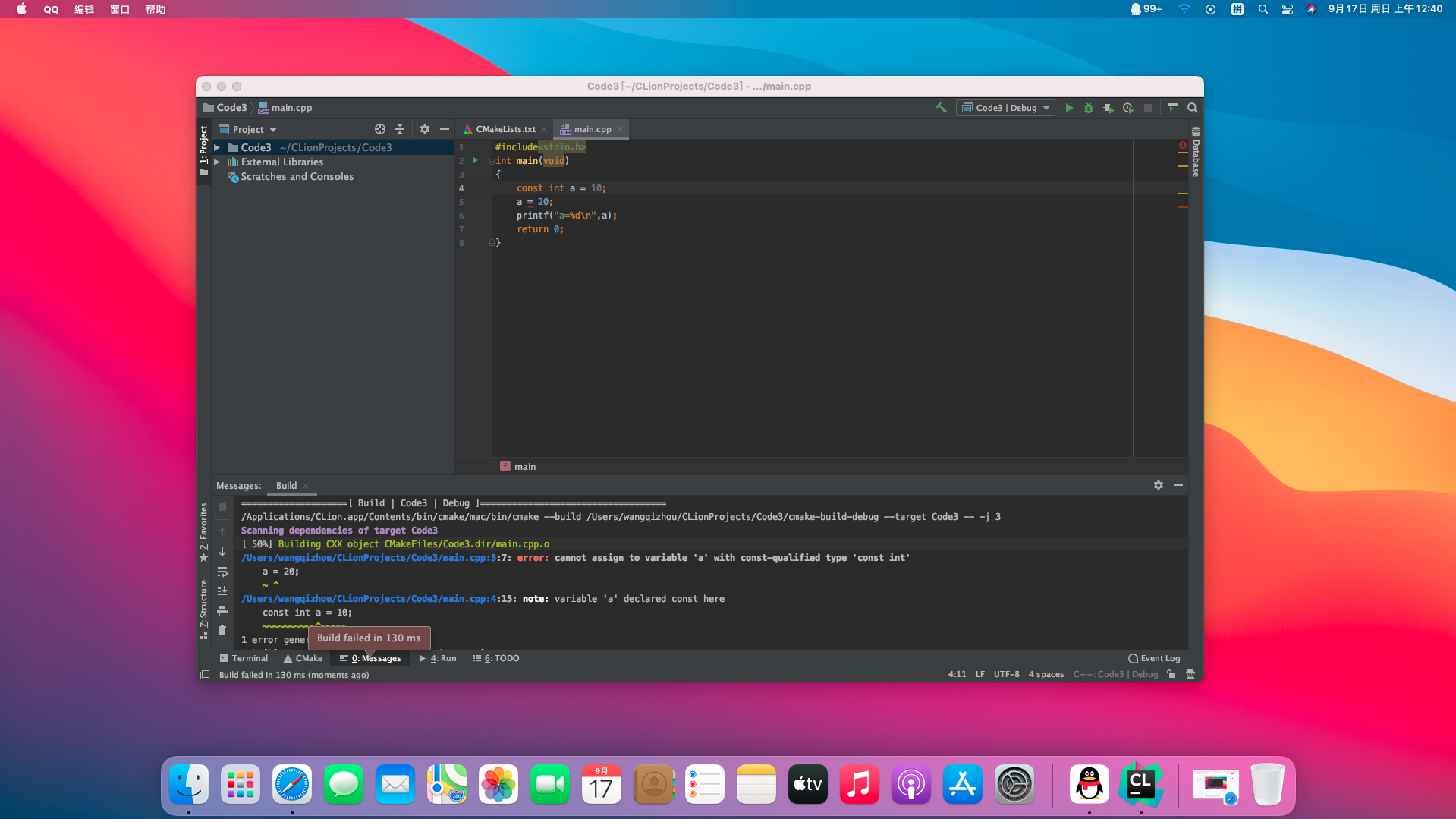Open Project panel settings gear
This screenshot has height=819, width=1456.
coord(425,129)
